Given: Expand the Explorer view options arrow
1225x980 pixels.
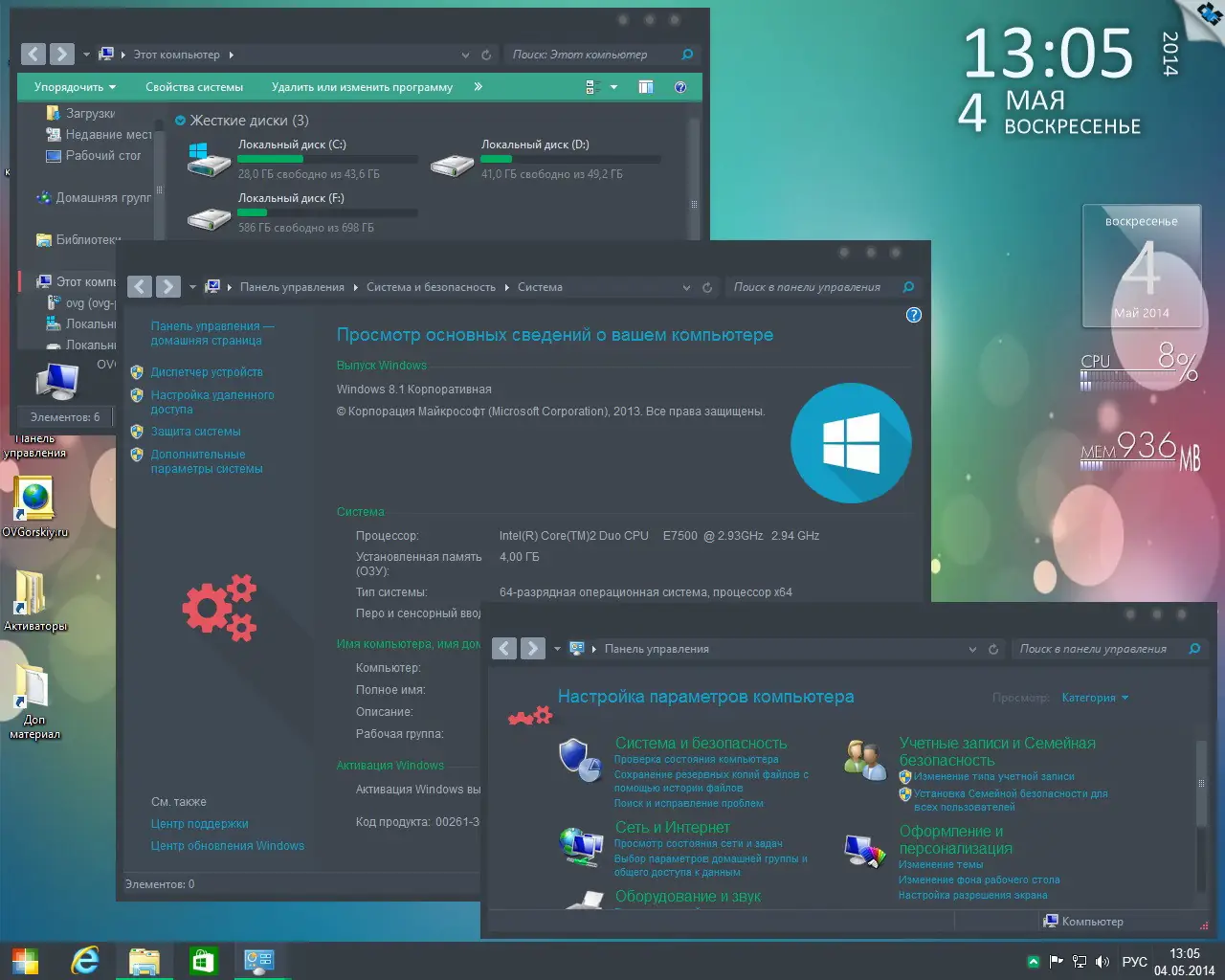Looking at the screenshot, I should click(x=613, y=87).
